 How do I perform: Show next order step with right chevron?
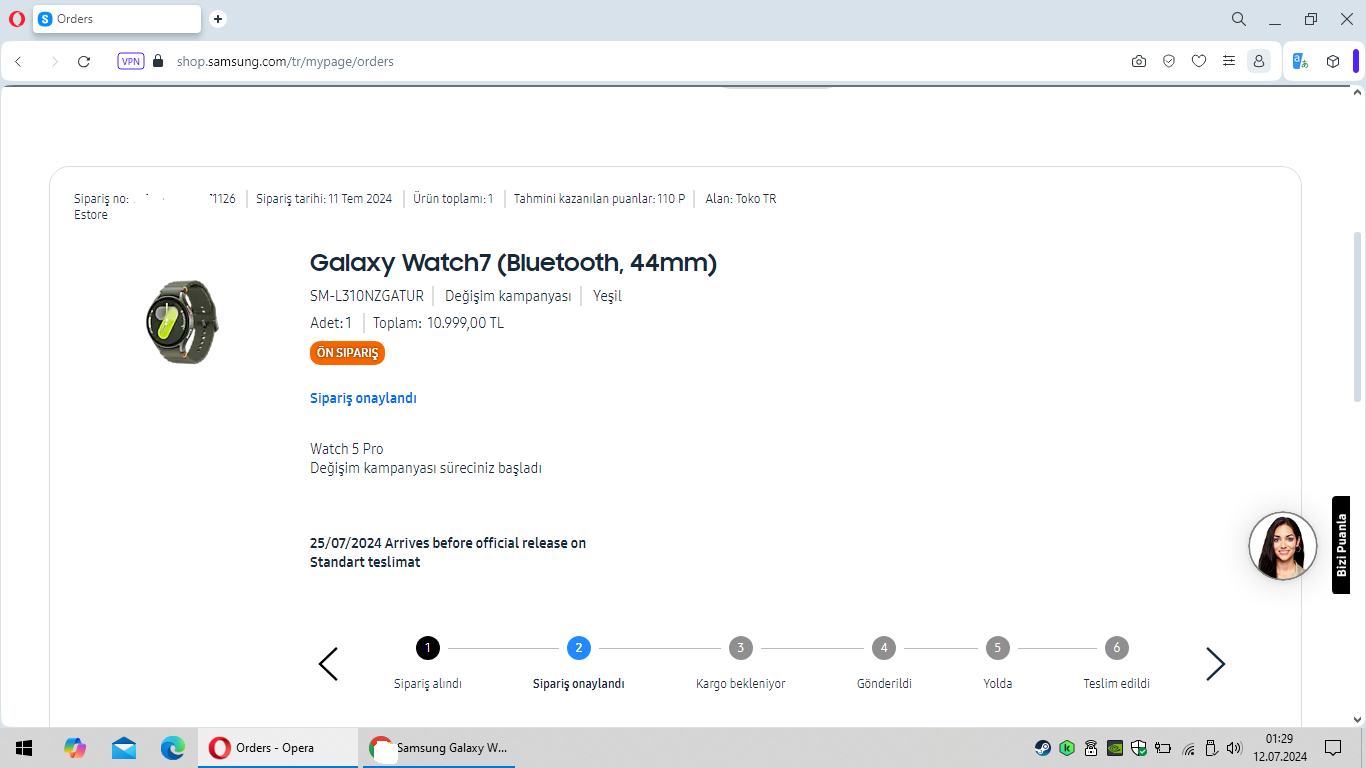point(1215,664)
